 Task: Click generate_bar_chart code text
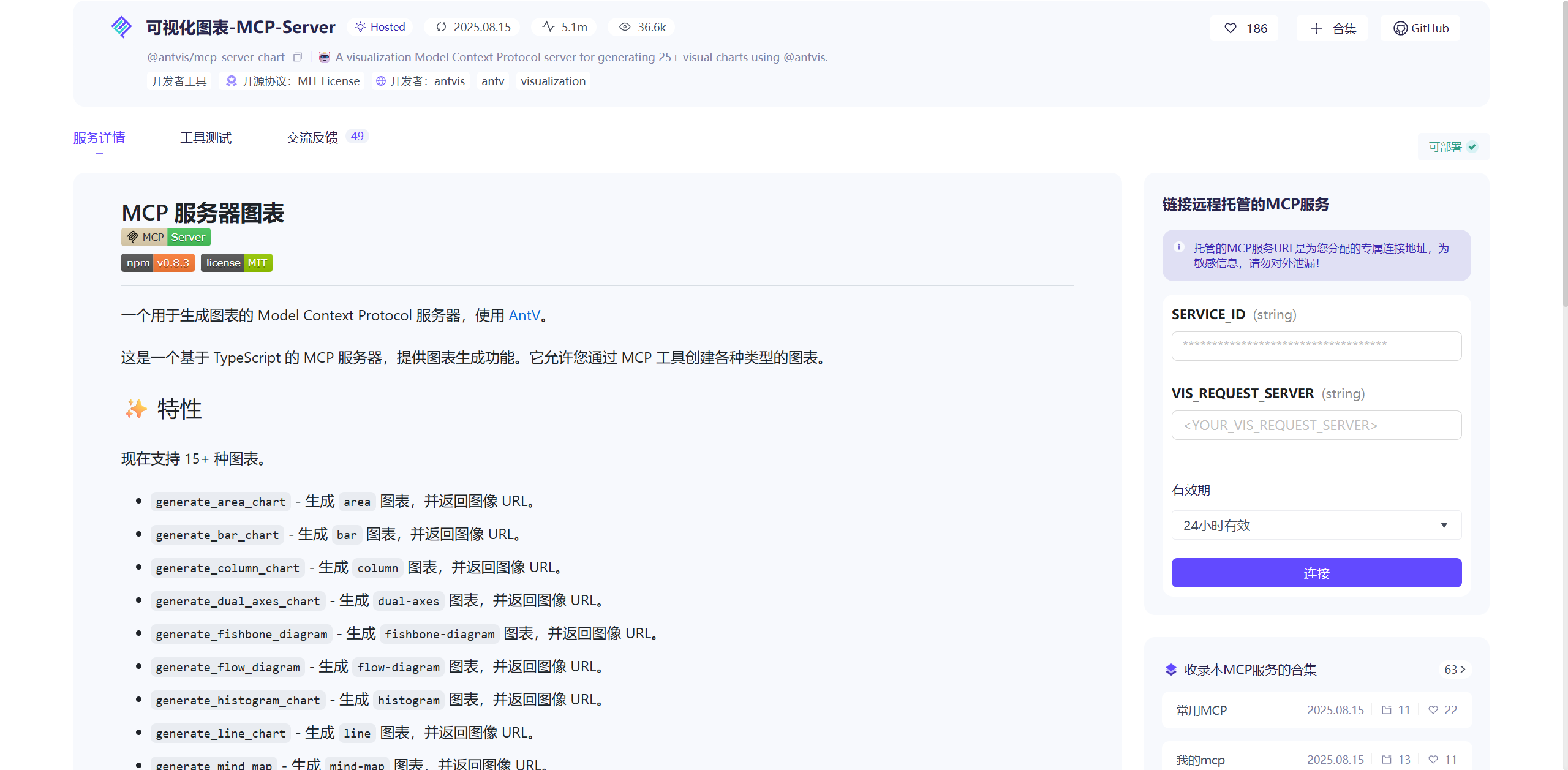tap(217, 535)
